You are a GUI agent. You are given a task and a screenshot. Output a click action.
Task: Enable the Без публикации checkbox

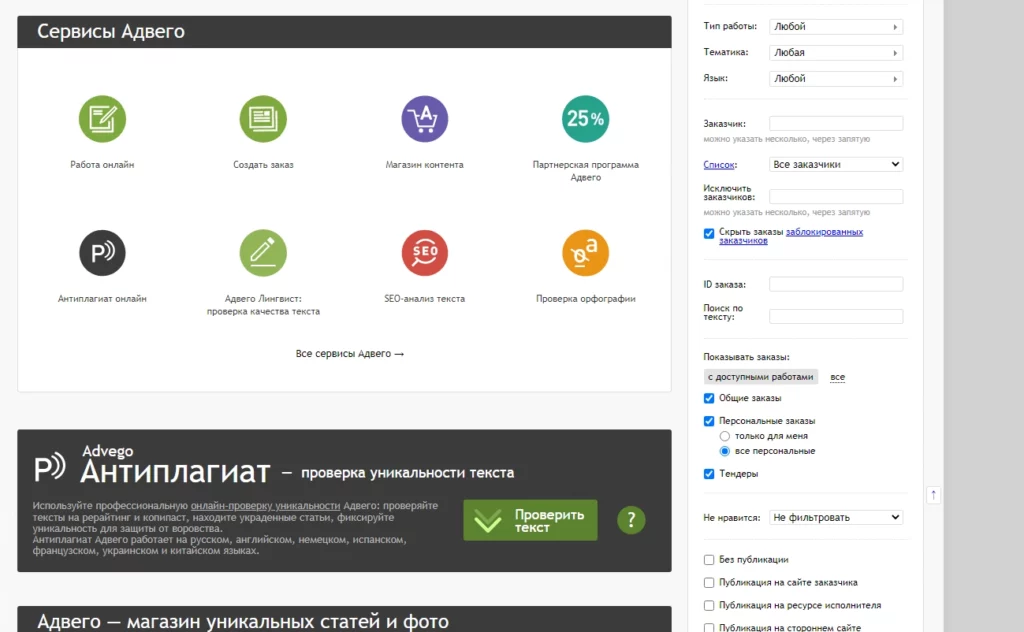[x=709, y=560]
